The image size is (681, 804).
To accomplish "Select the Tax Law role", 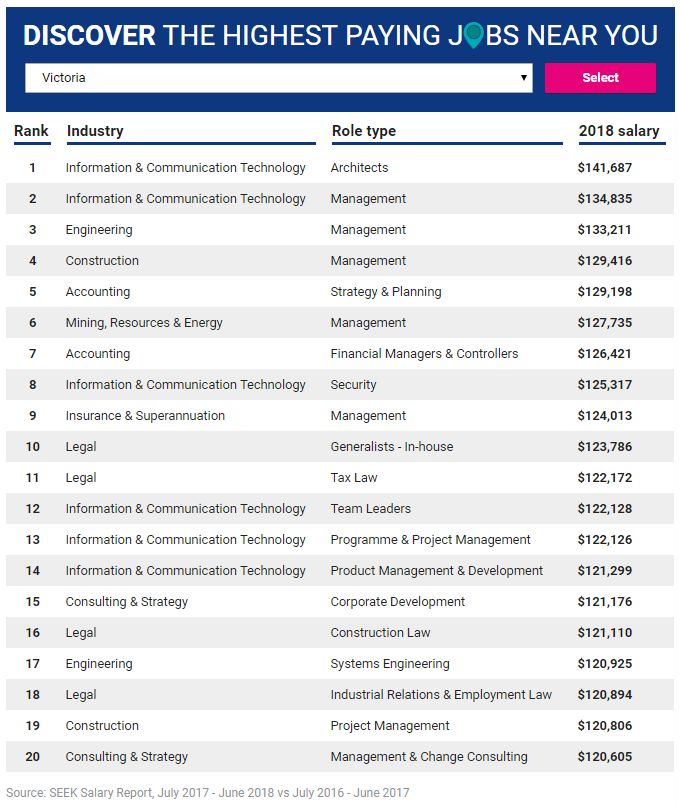I will (354, 478).
